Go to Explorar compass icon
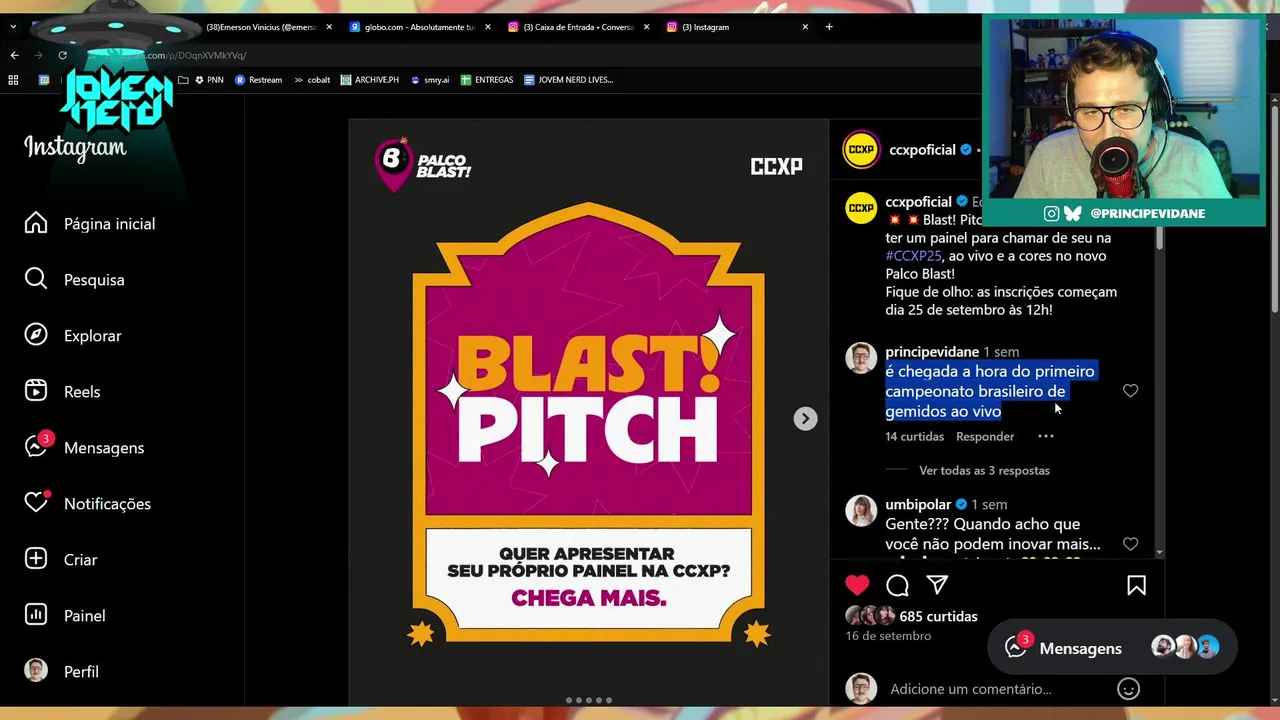Image resolution: width=1280 pixels, height=720 pixels. tap(36, 335)
